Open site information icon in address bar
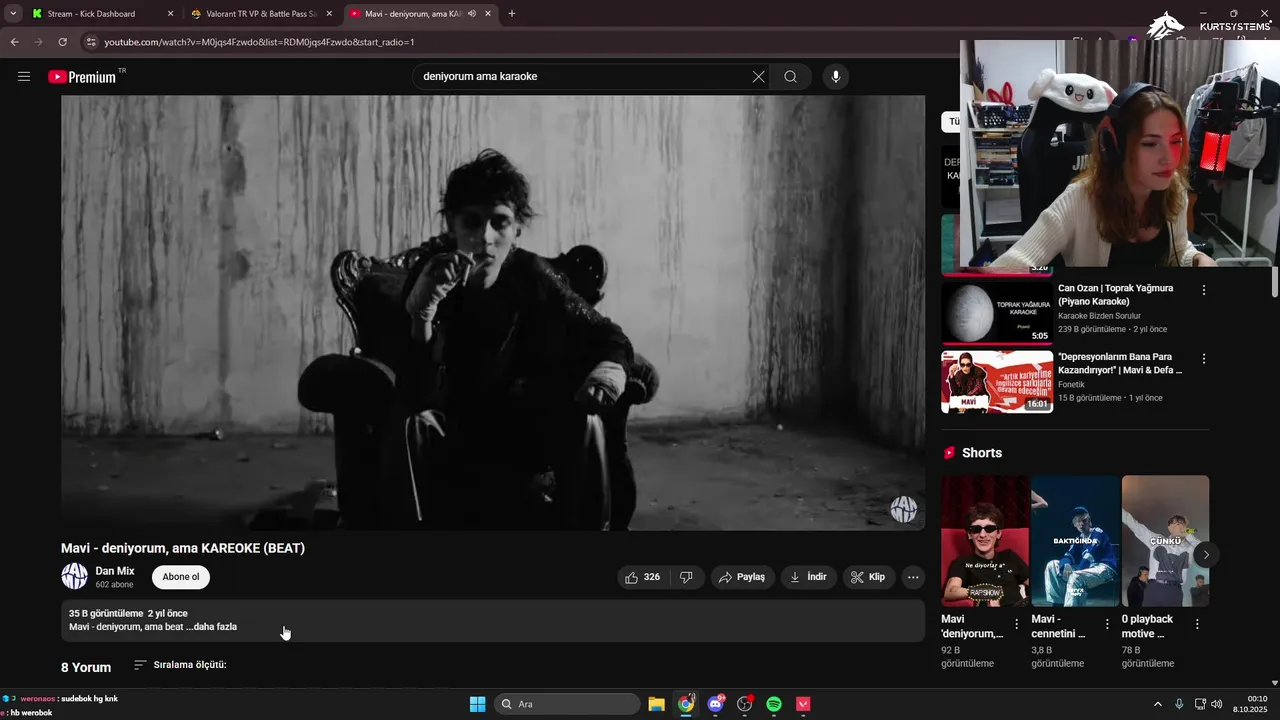 coord(91,42)
